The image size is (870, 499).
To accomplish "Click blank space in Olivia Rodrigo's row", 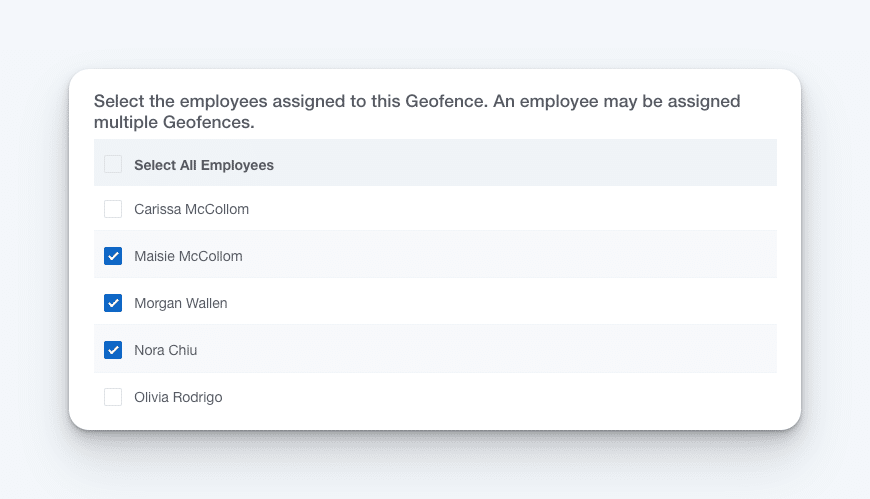I will point(499,396).
